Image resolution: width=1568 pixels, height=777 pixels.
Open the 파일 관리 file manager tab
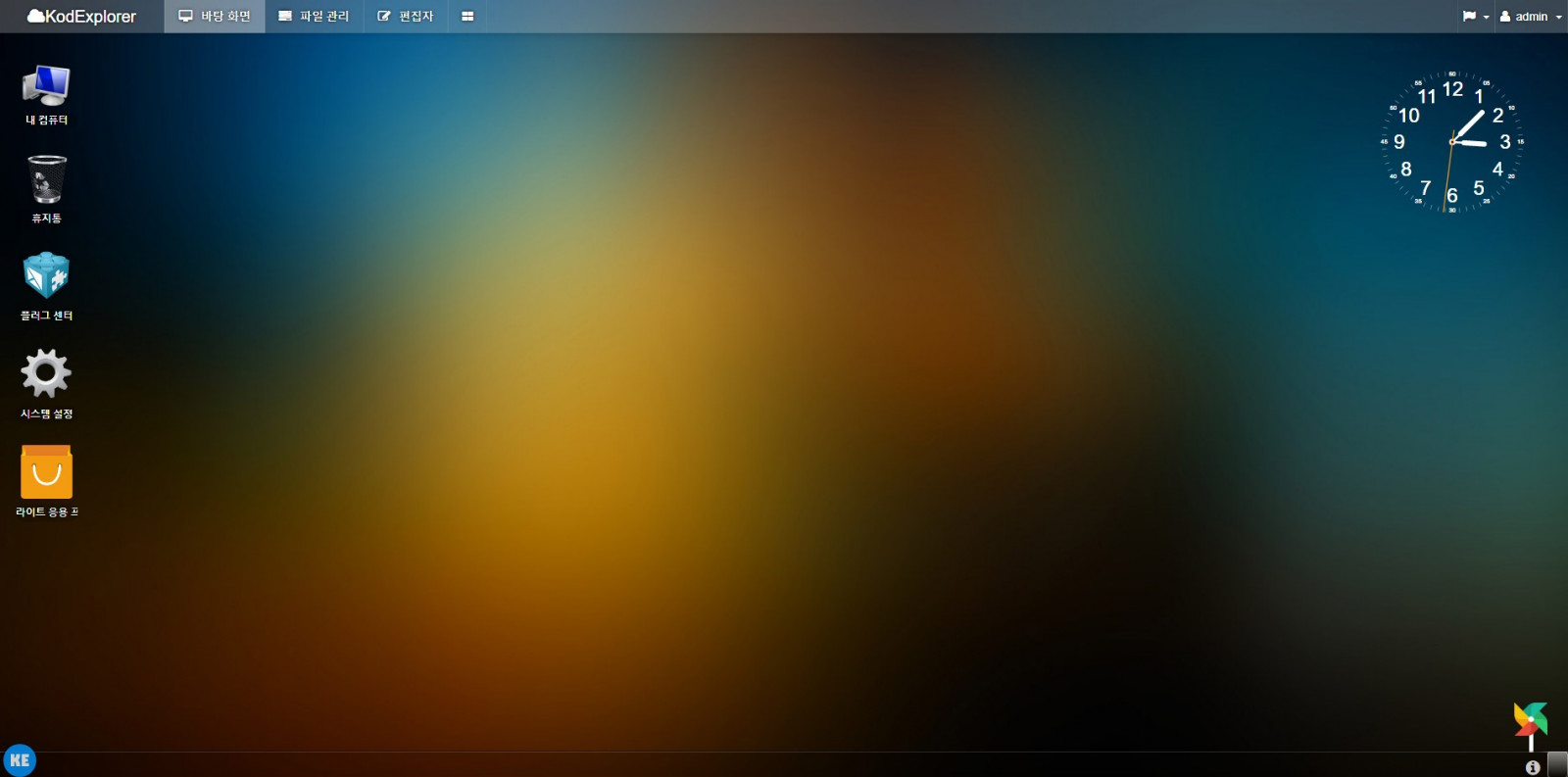(314, 17)
